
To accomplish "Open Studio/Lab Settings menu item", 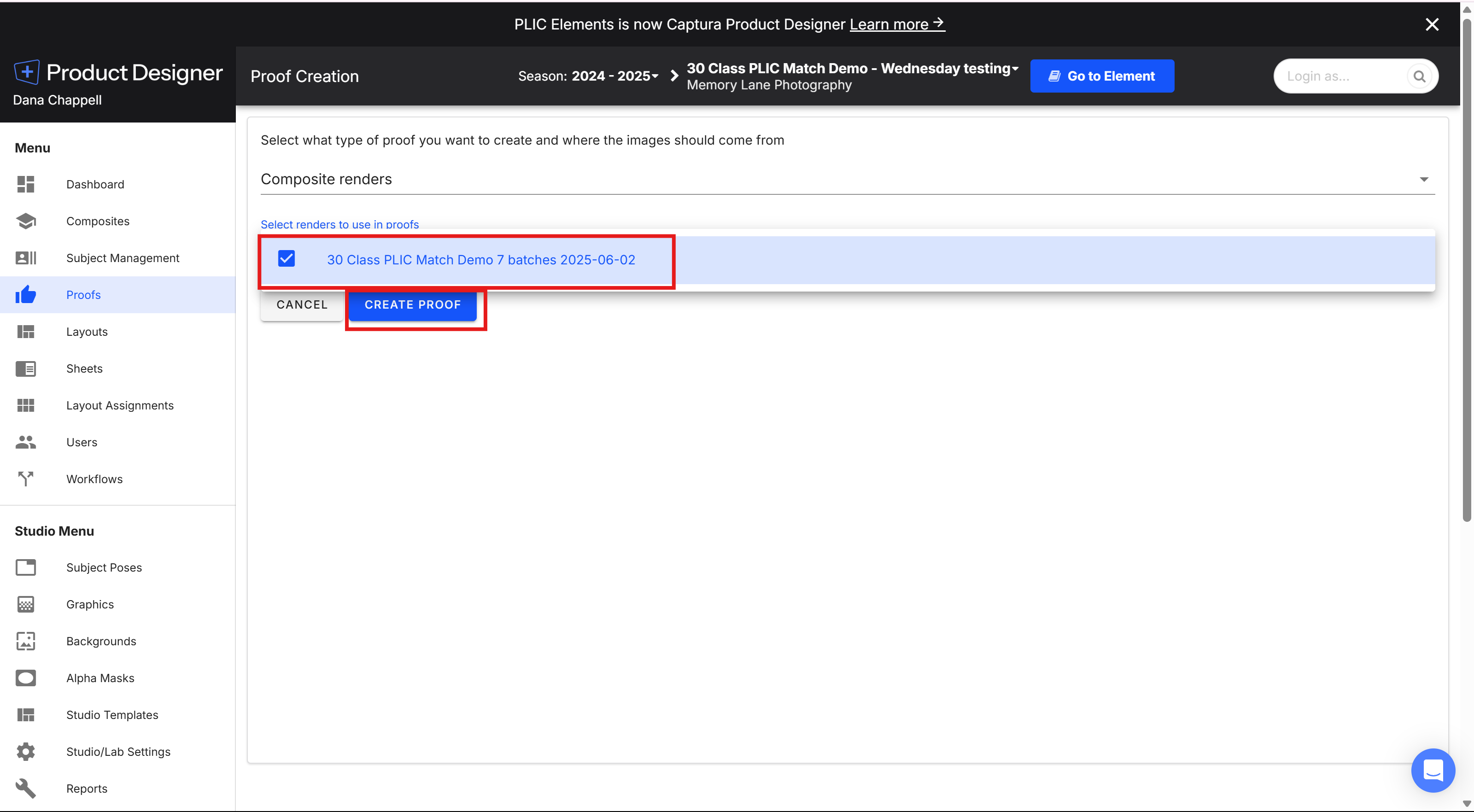I will [x=118, y=752].
